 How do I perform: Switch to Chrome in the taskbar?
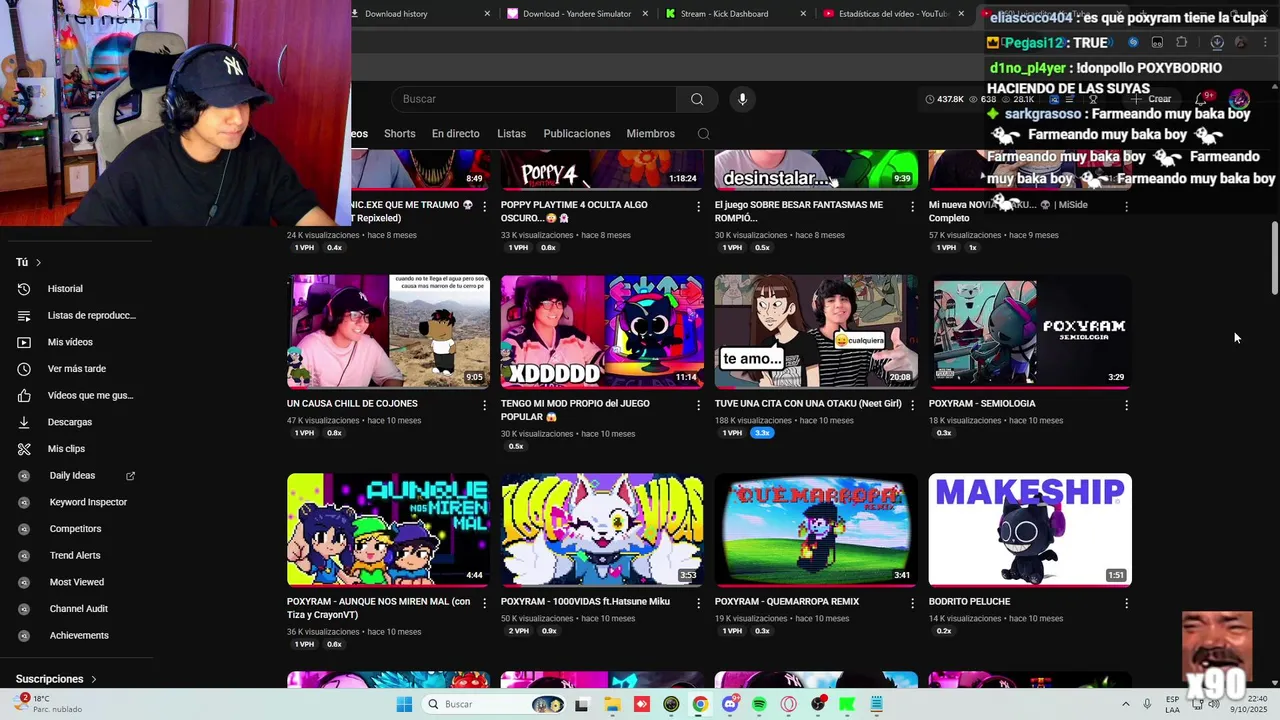coord(700,704)
